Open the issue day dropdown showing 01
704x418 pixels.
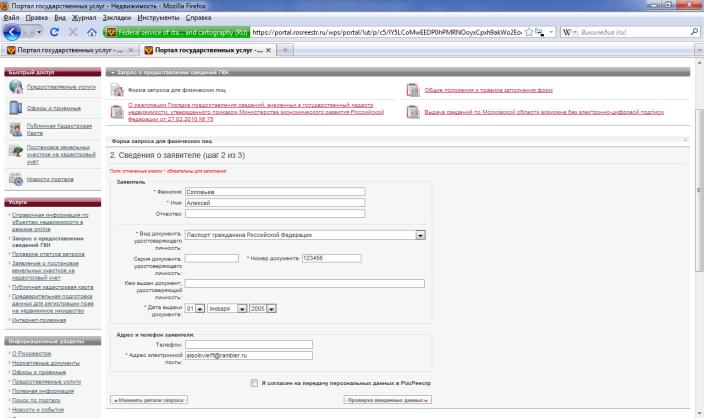tap(200, 308)
